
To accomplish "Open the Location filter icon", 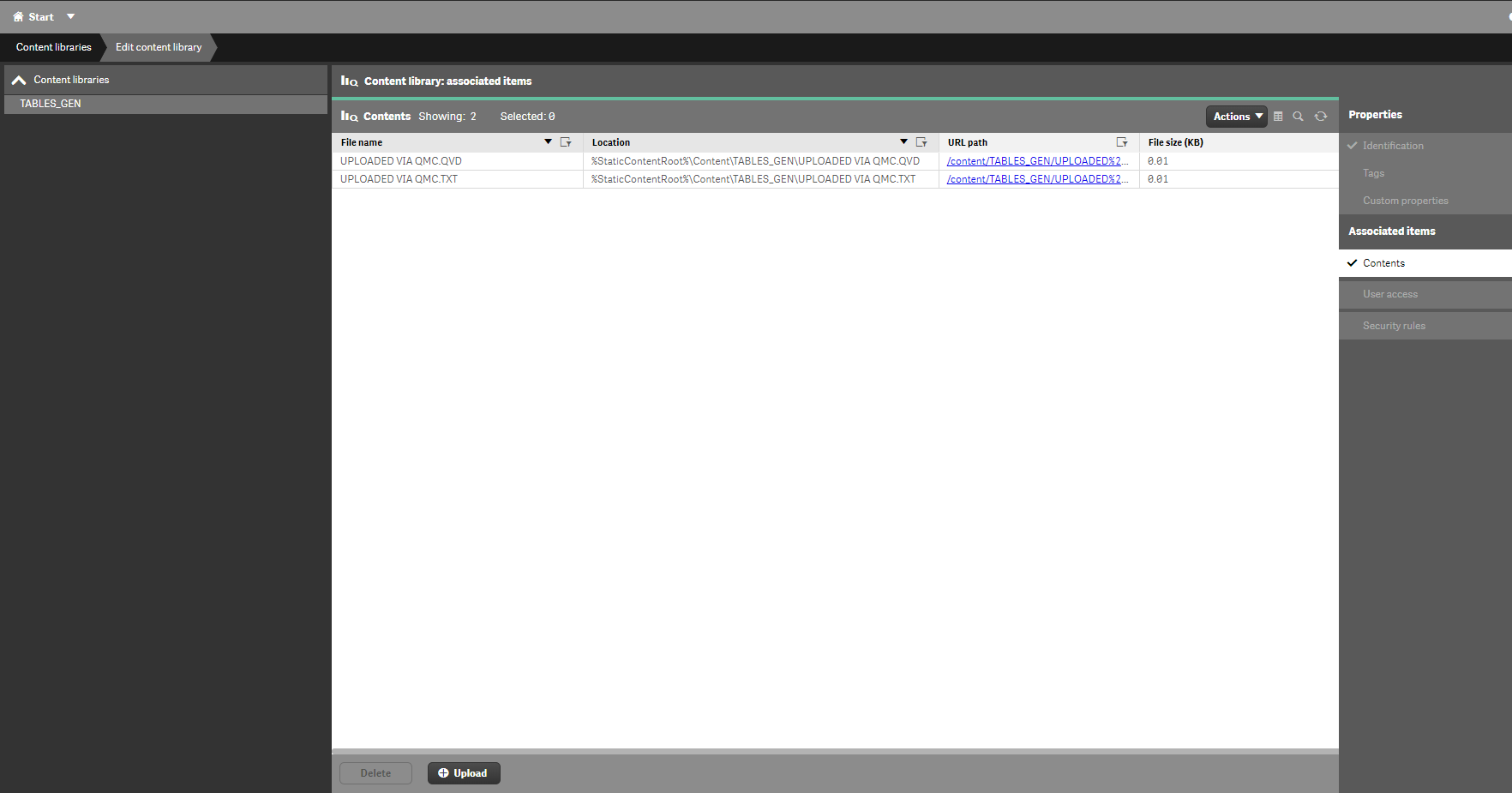I will click(x=921, y=142).
